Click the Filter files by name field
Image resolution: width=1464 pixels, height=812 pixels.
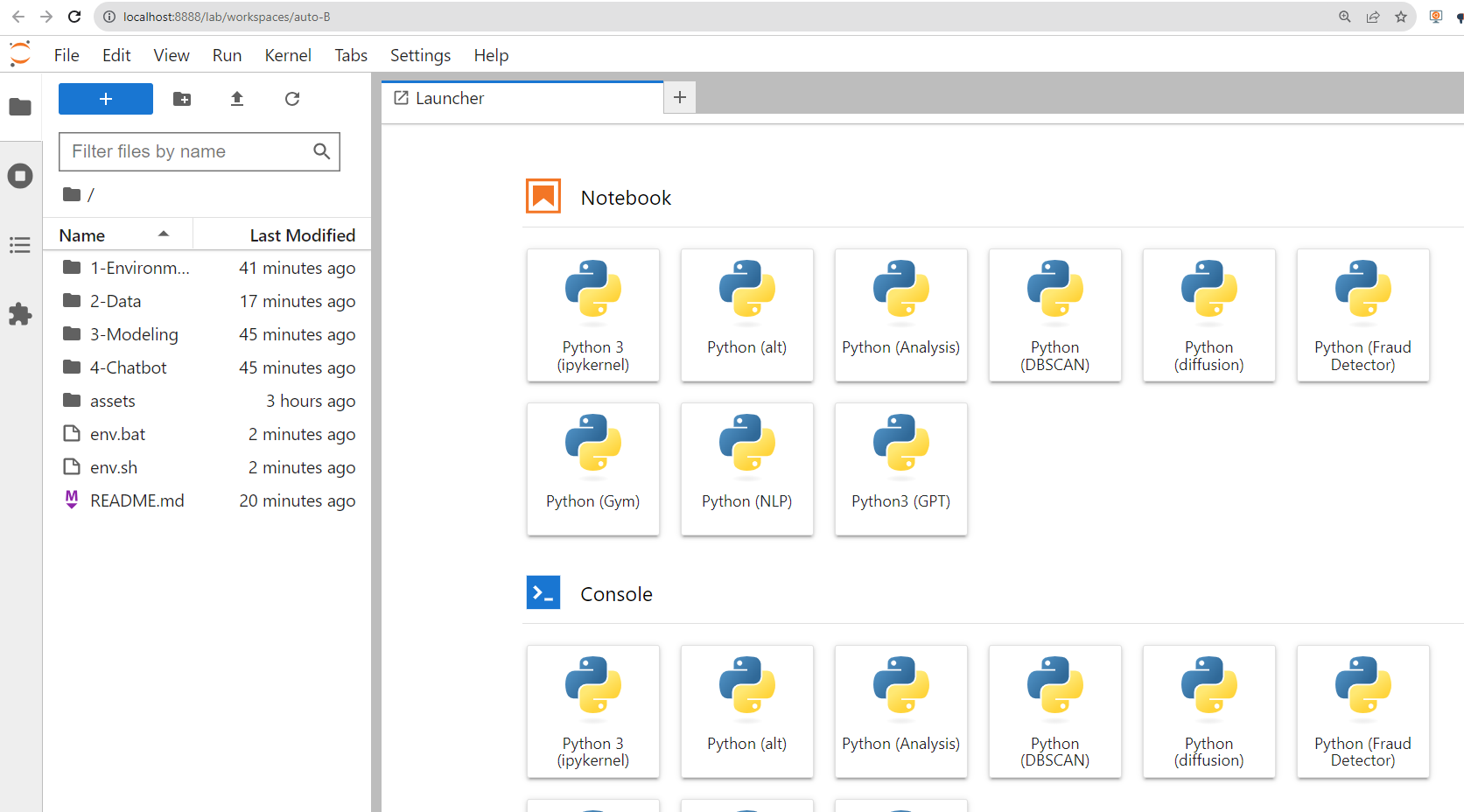[200, 151]
